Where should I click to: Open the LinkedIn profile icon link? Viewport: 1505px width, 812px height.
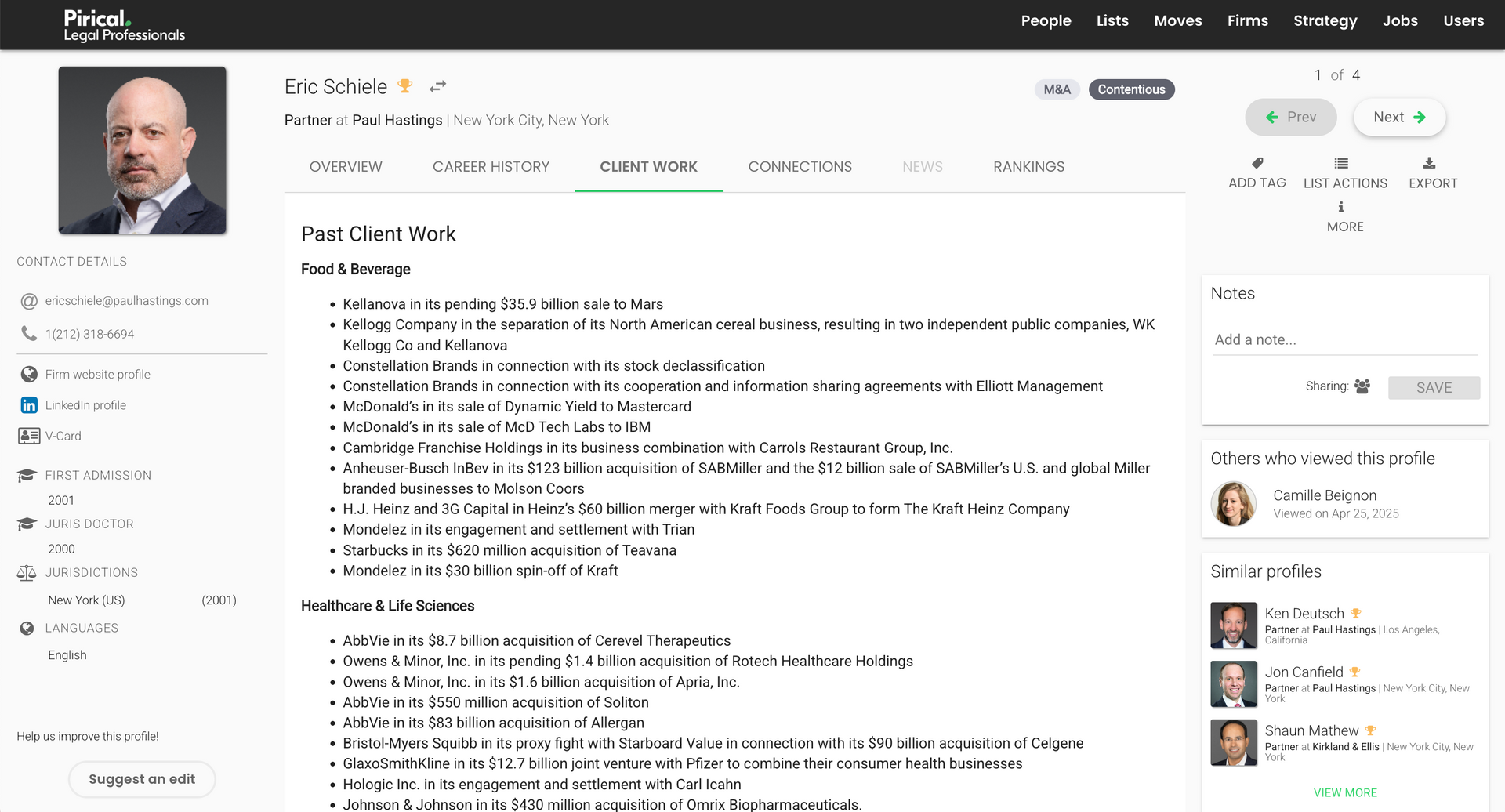[29, 405]
